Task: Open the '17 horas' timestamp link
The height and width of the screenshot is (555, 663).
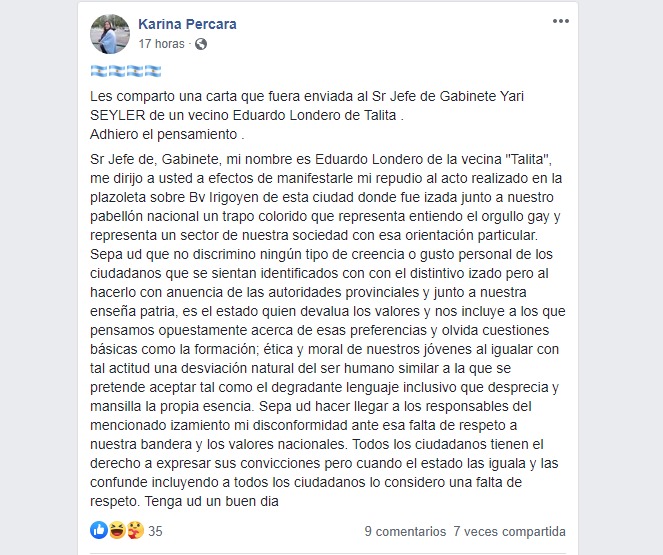Action: (x=162, y=44)
